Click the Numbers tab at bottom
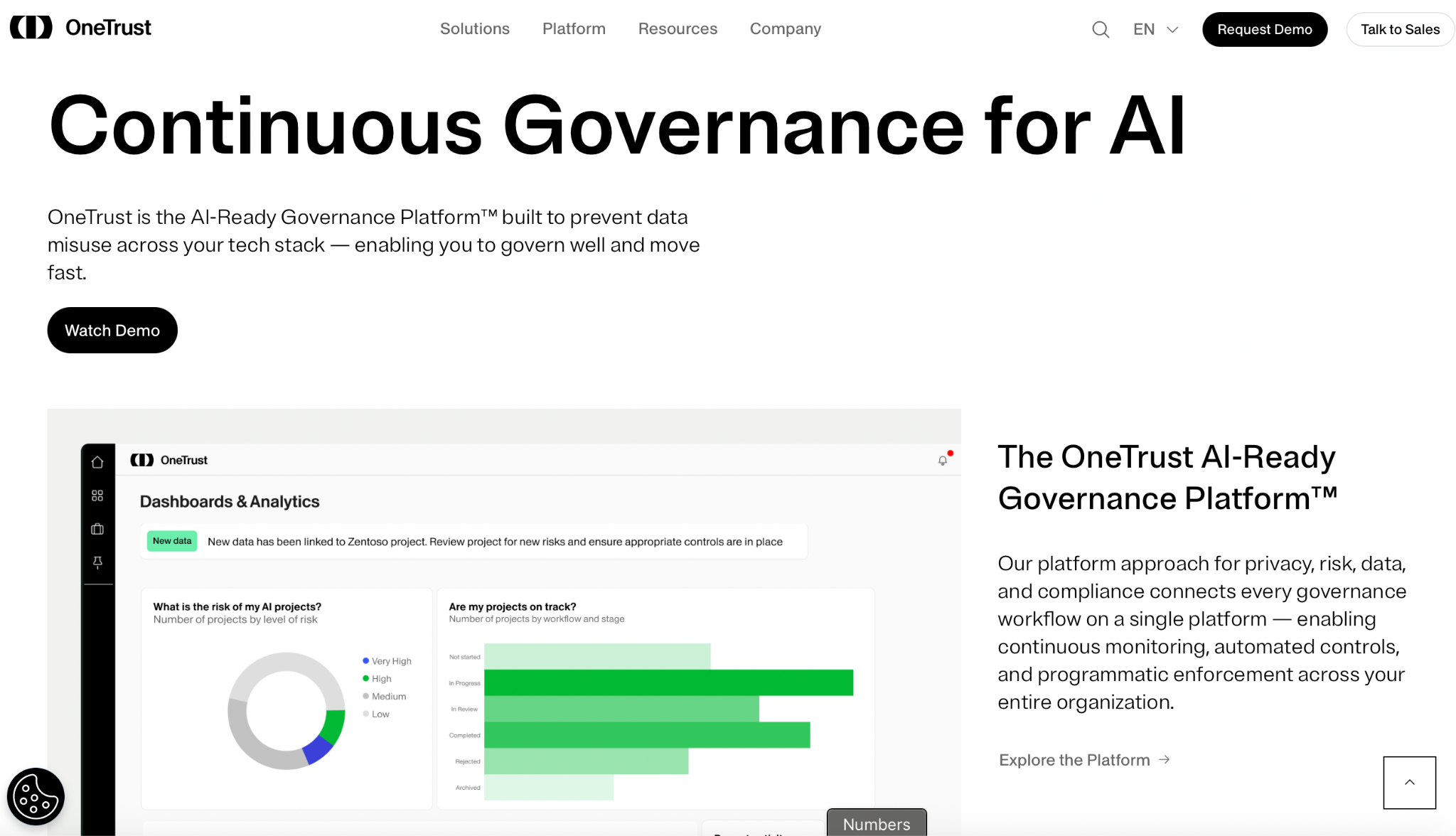The height and width of the screenshot is (836, 1456). [877, 823]
